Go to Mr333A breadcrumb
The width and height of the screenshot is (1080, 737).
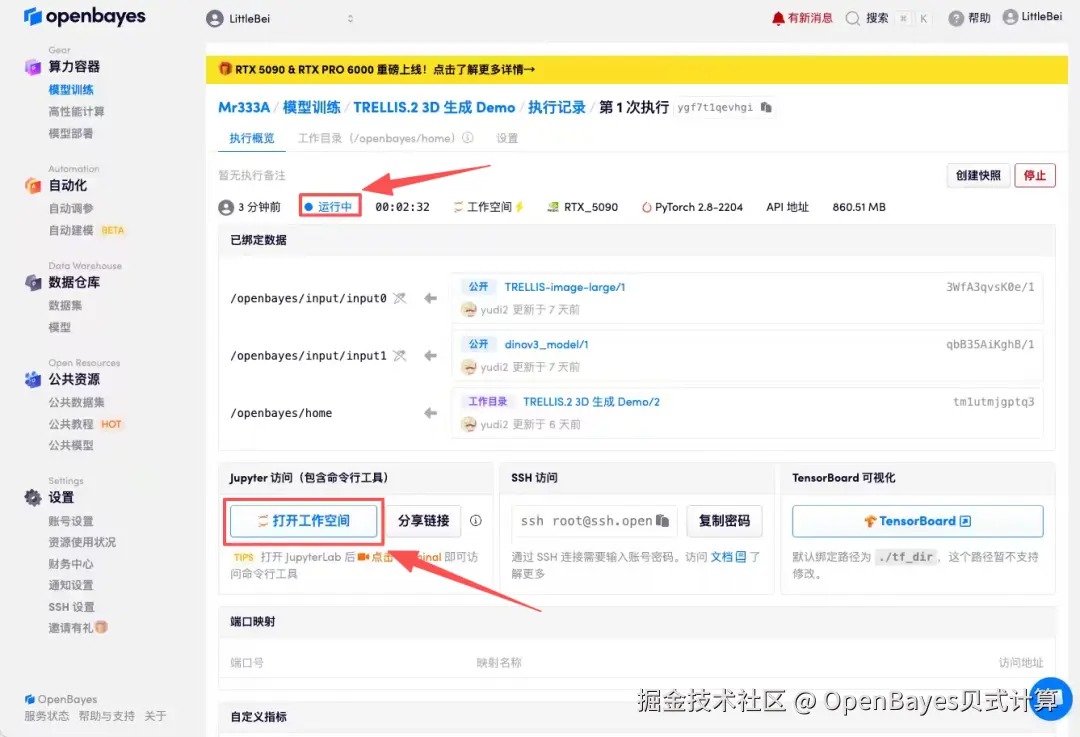coord(244,107)
